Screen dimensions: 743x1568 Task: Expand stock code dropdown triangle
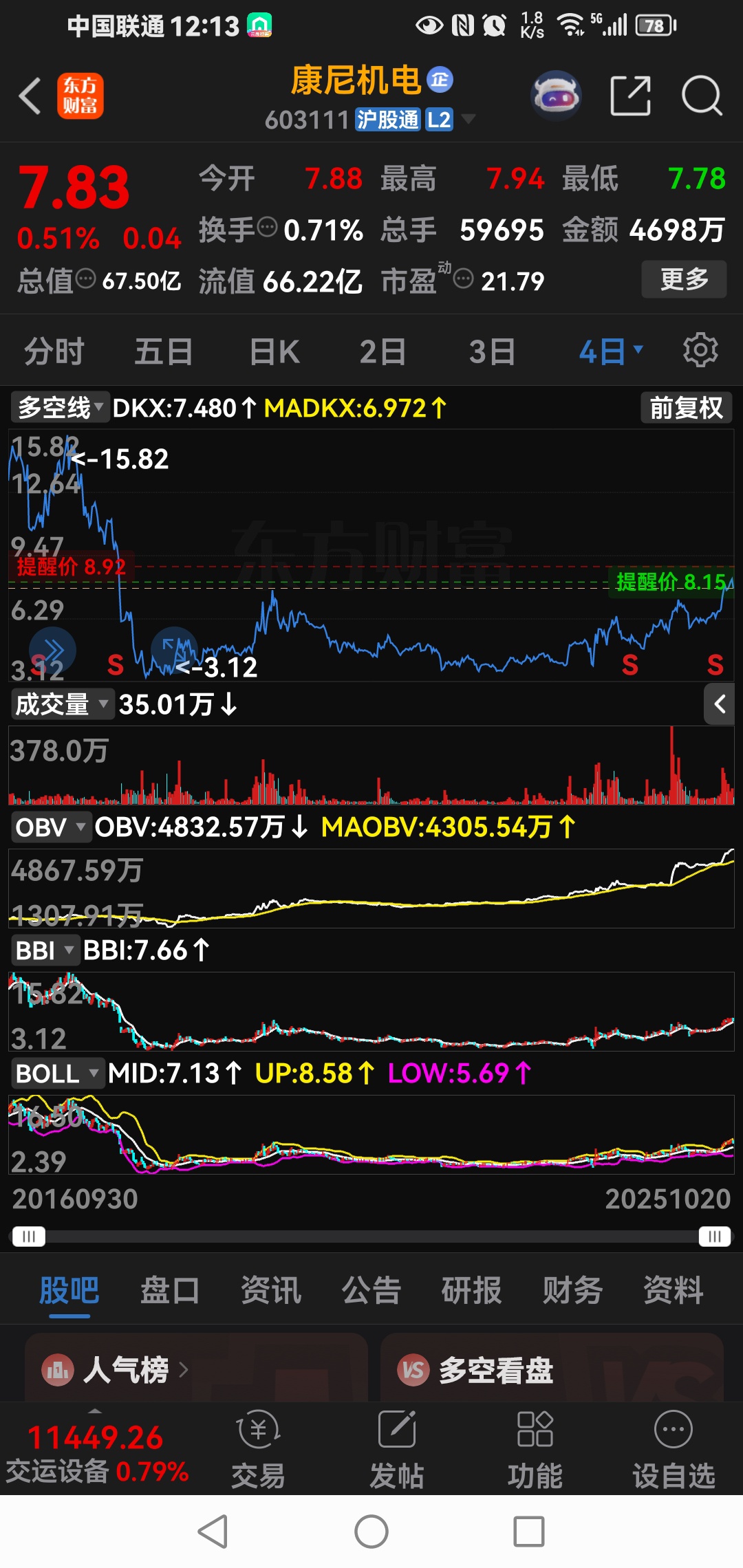pos(469,119)
